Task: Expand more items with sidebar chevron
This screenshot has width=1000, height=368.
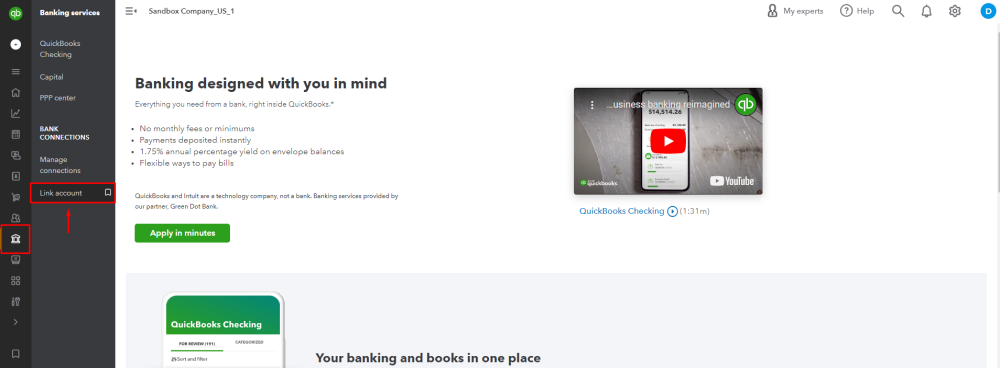Action: pos(16,322)
